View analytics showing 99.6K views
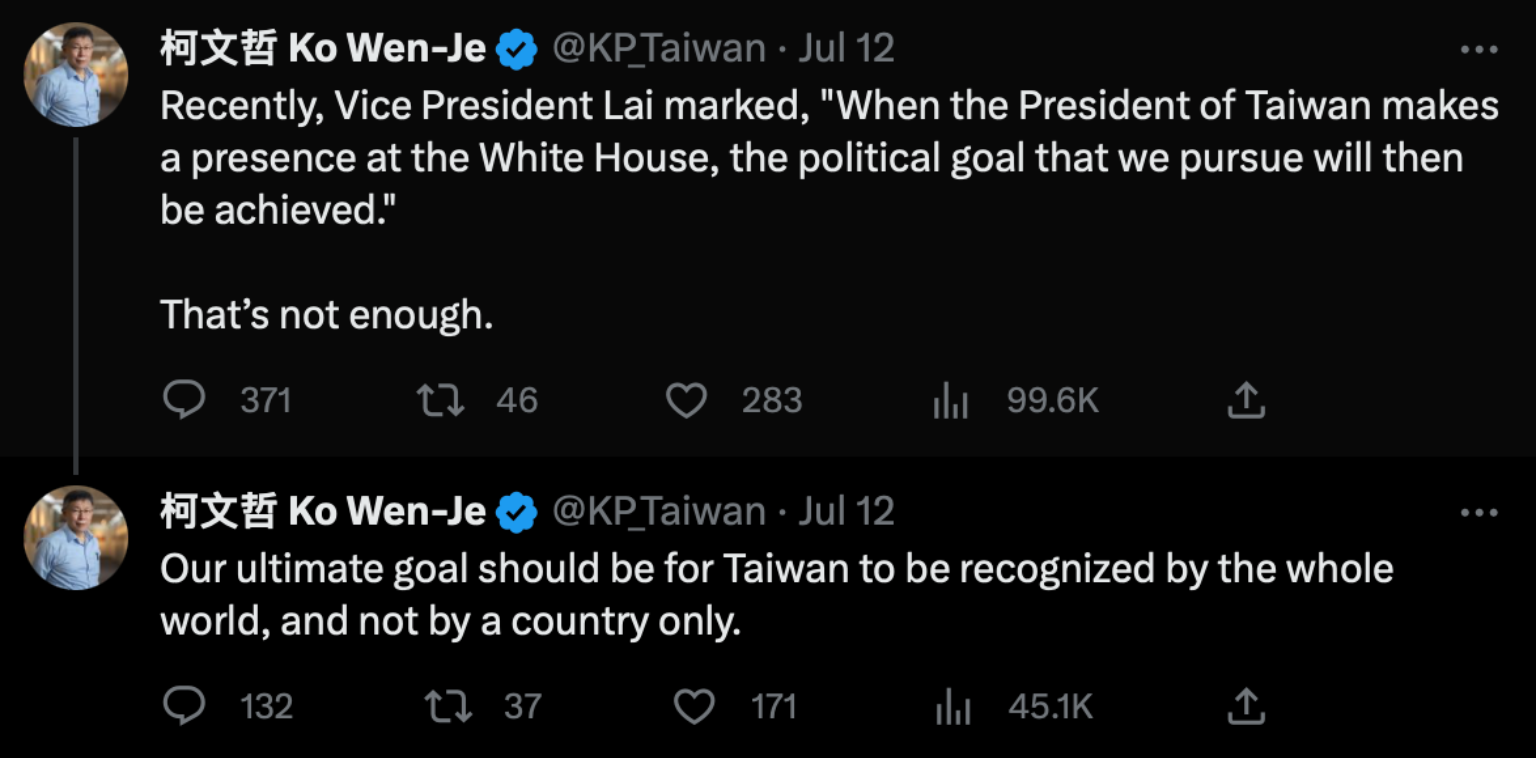The height and width of the screenshot is (758, 1536). click(951, 402)
